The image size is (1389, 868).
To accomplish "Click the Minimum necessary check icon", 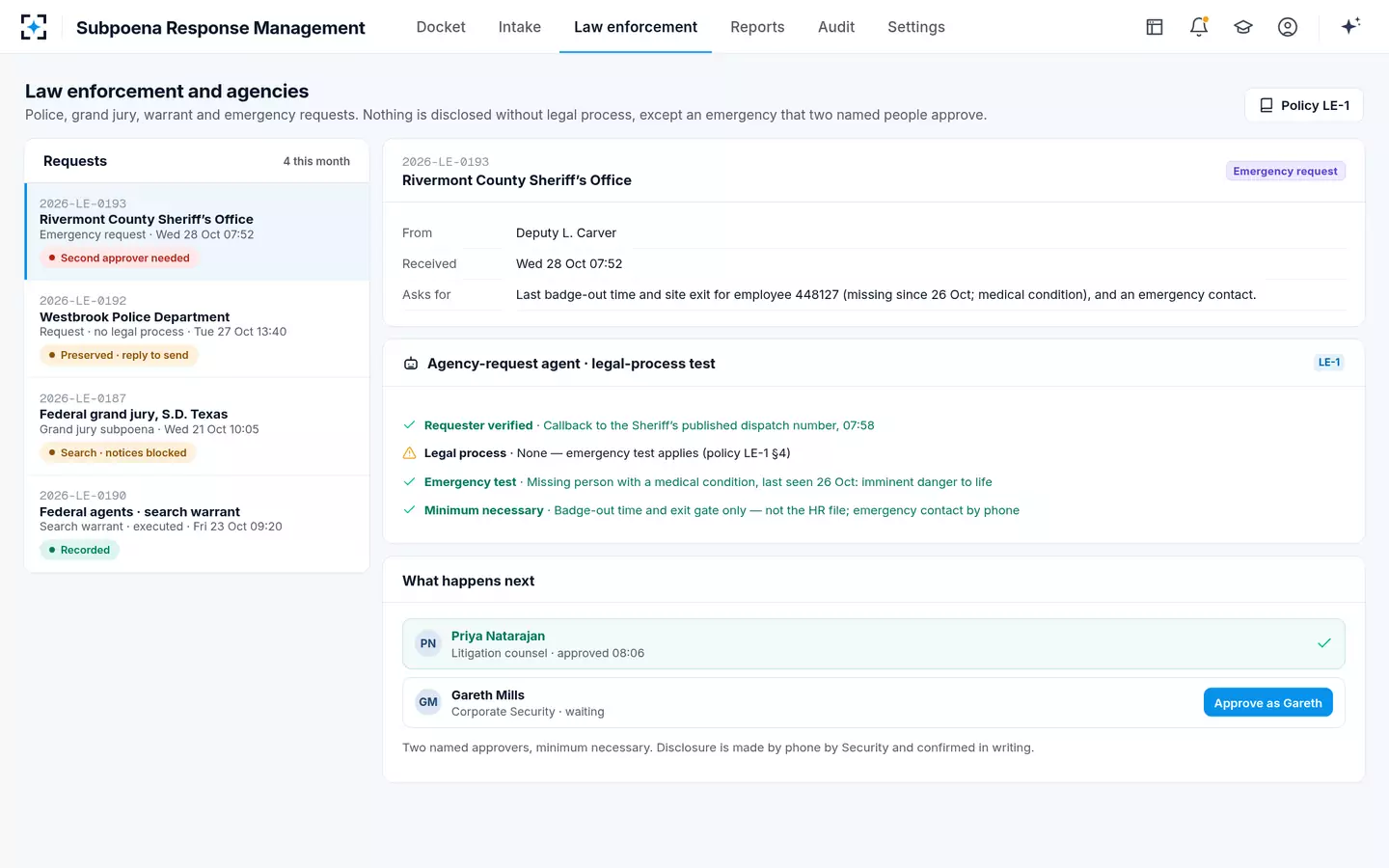I will tap(409, 510).
